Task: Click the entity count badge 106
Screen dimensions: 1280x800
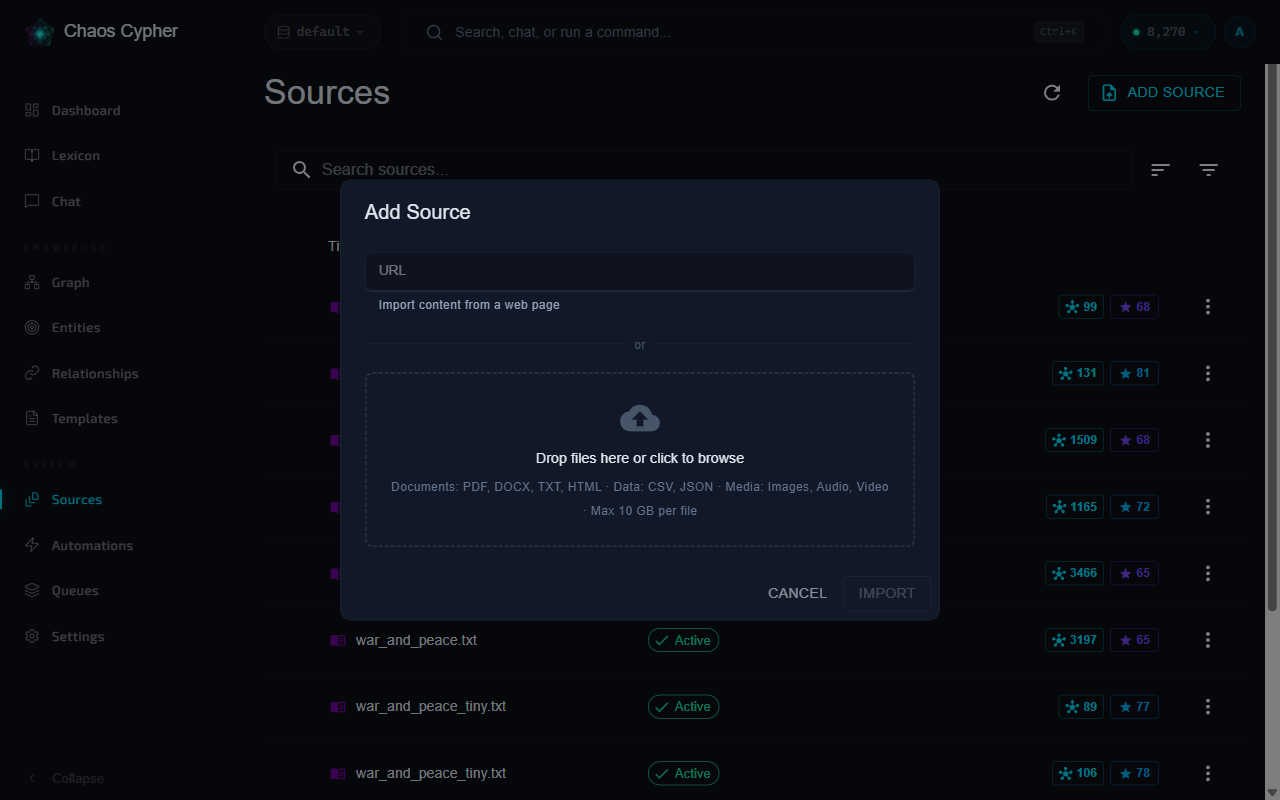Action: (x=1078, y=773)
